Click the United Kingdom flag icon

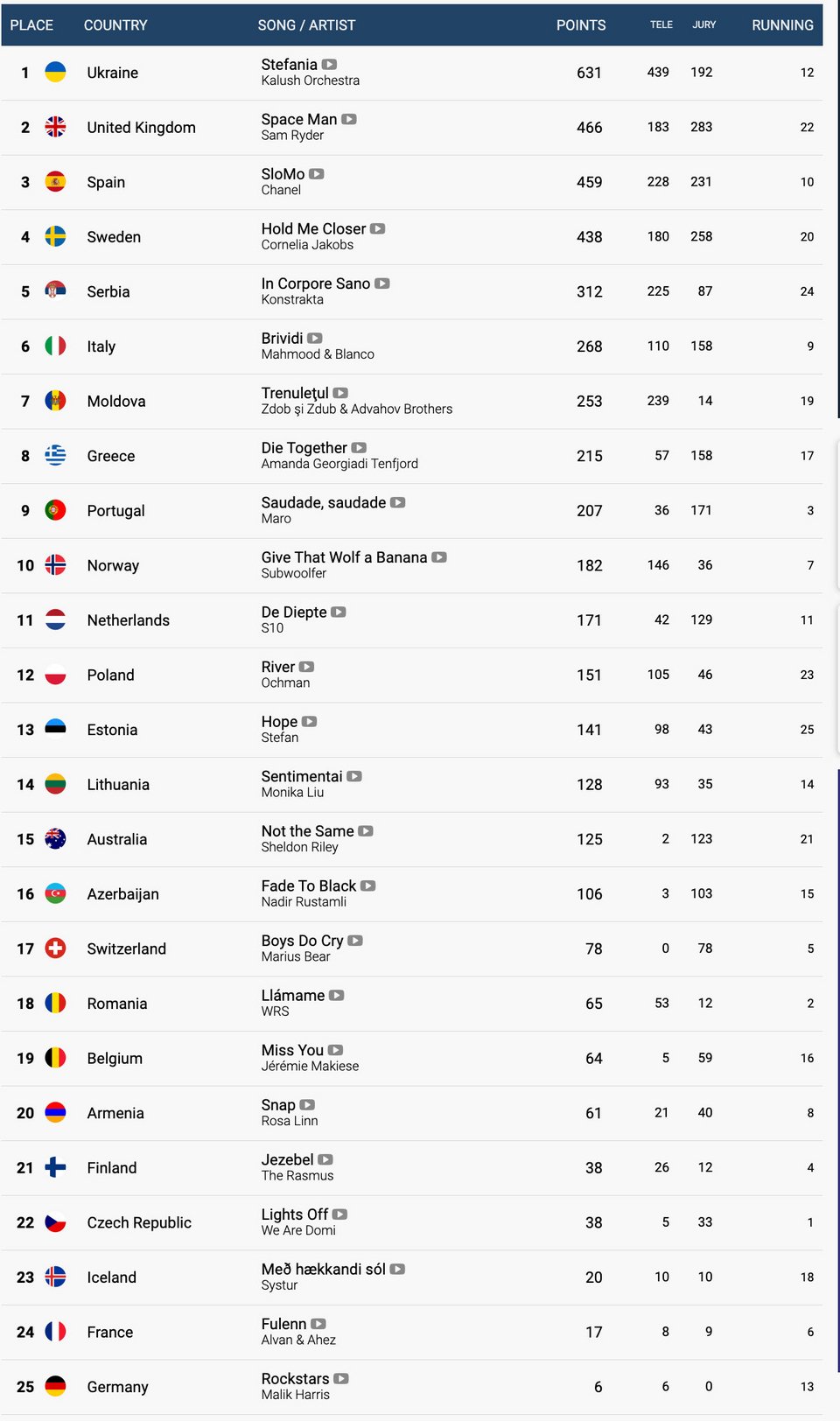point(55,127)
